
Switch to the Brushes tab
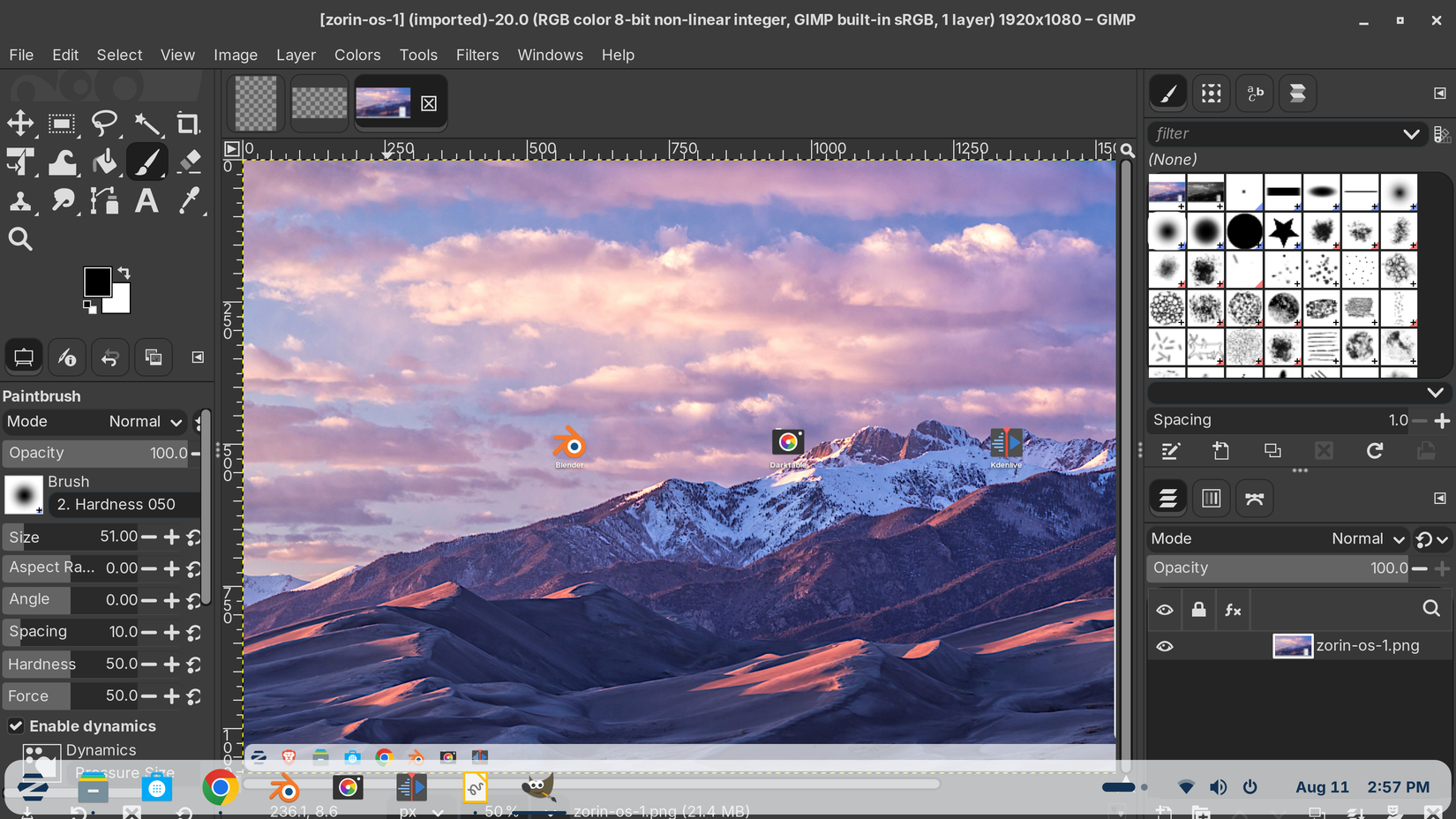point(1168,94)
